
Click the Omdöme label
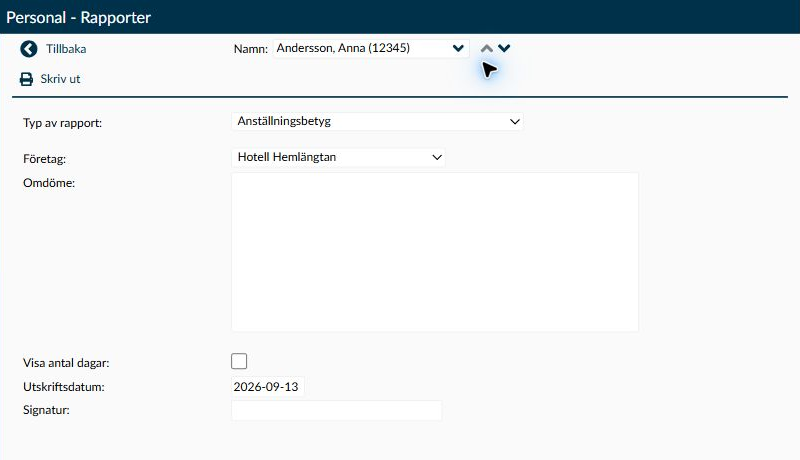coord(49,183)
